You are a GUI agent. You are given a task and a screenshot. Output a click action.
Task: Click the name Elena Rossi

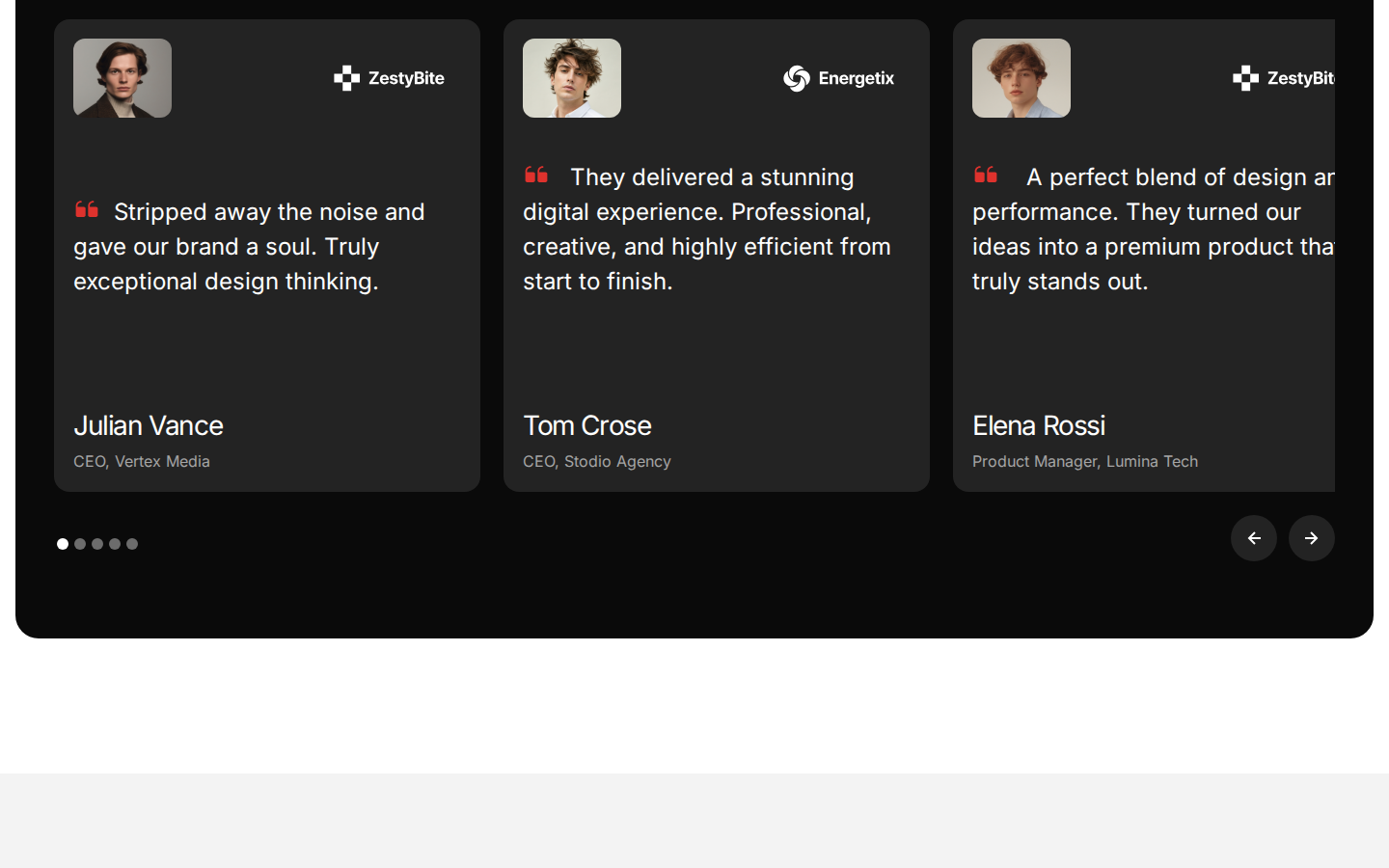1039,425
